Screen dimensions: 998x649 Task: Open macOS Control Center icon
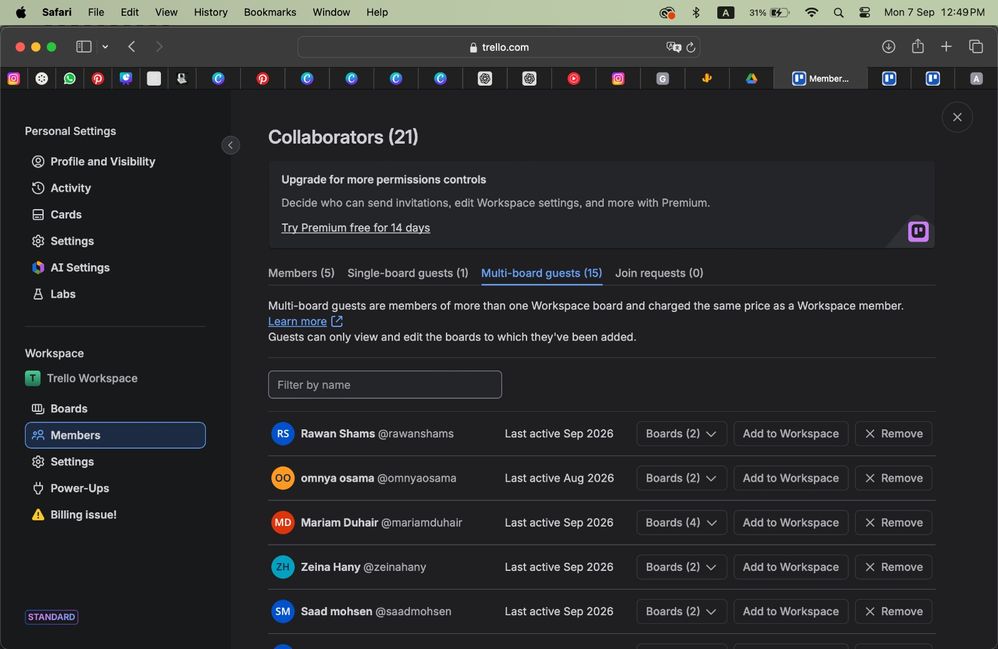pyautogui.click(x=864, y=12)
